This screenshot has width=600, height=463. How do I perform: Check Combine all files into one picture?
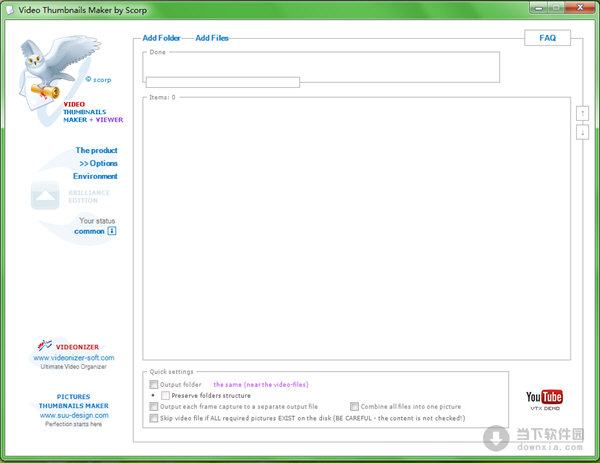354,407
